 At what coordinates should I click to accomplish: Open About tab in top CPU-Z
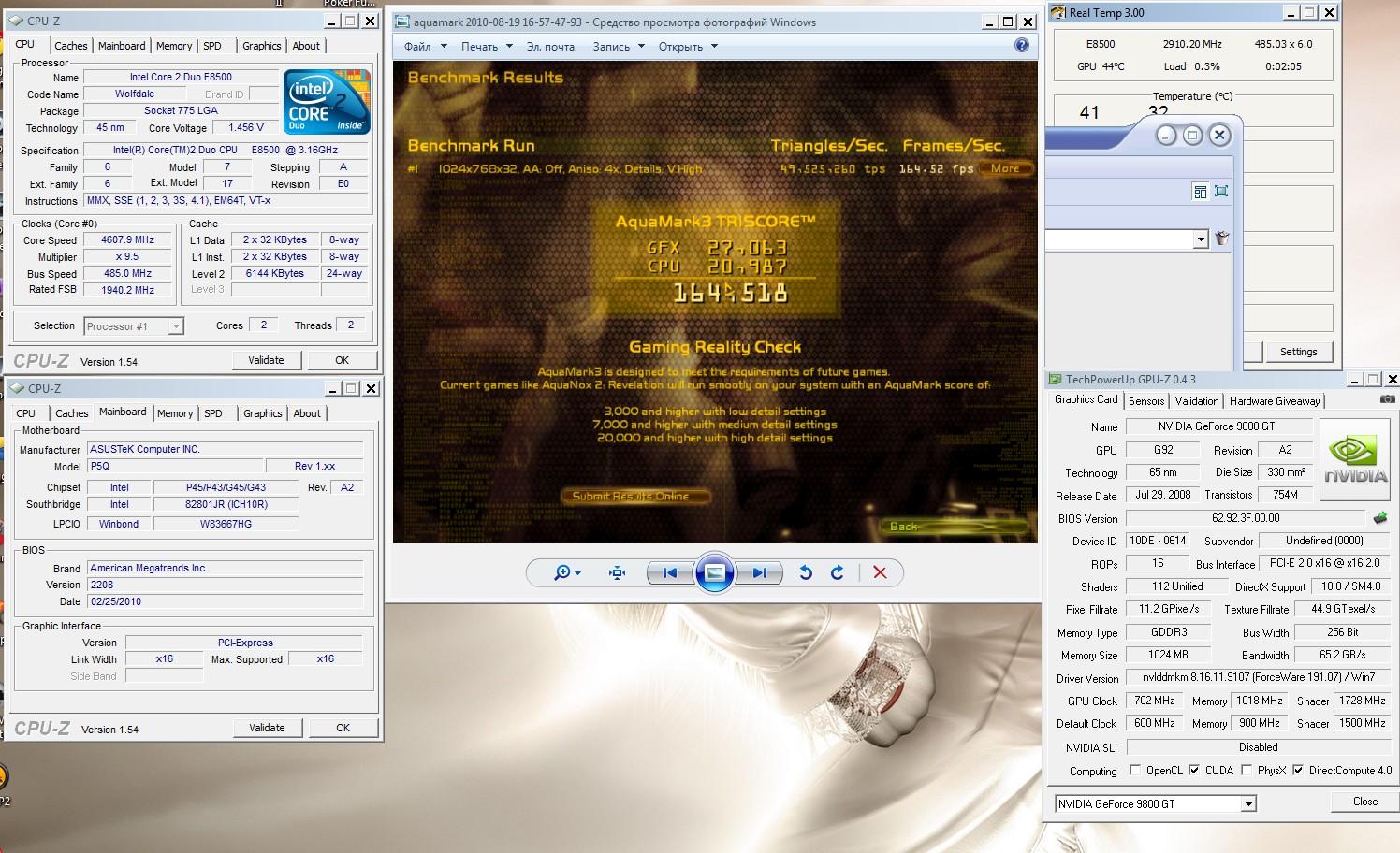tap(306, 46)
